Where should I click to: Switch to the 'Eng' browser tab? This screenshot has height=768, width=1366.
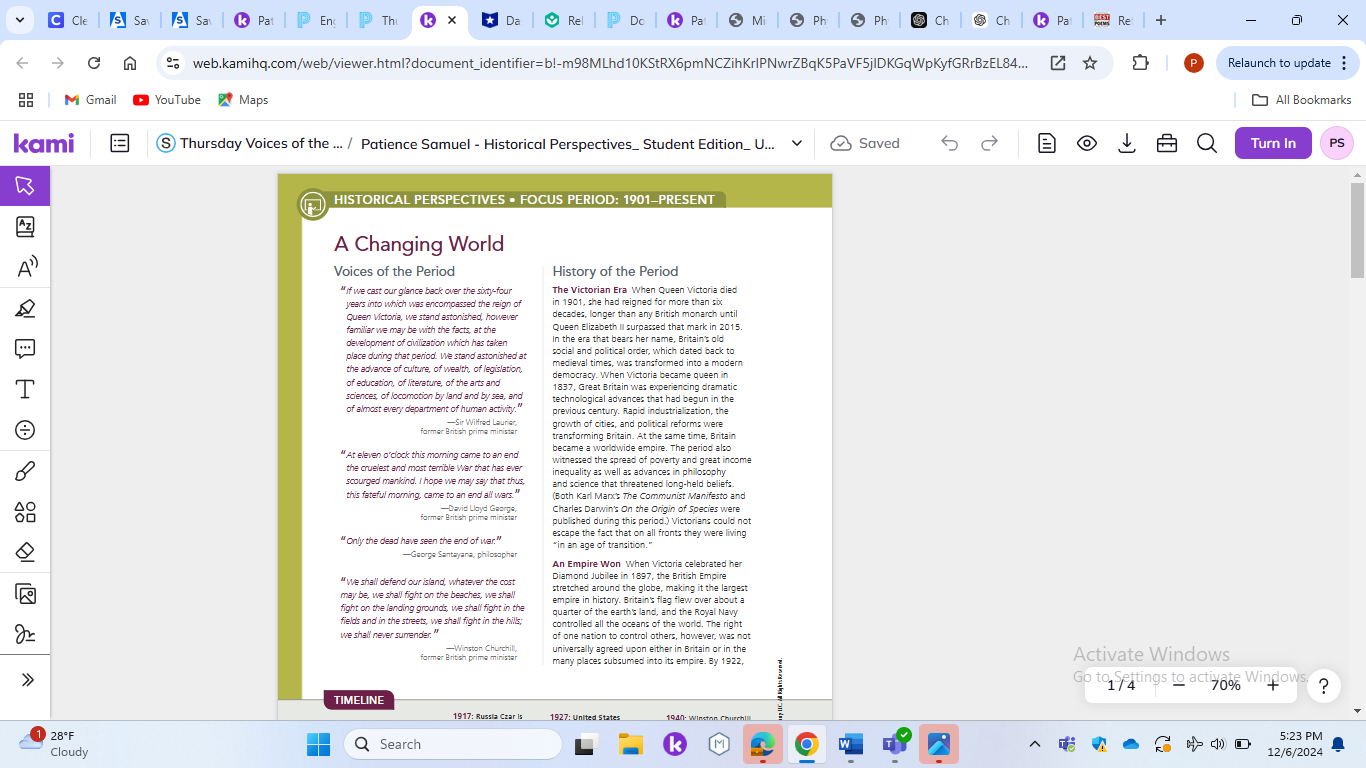(316, 20)
